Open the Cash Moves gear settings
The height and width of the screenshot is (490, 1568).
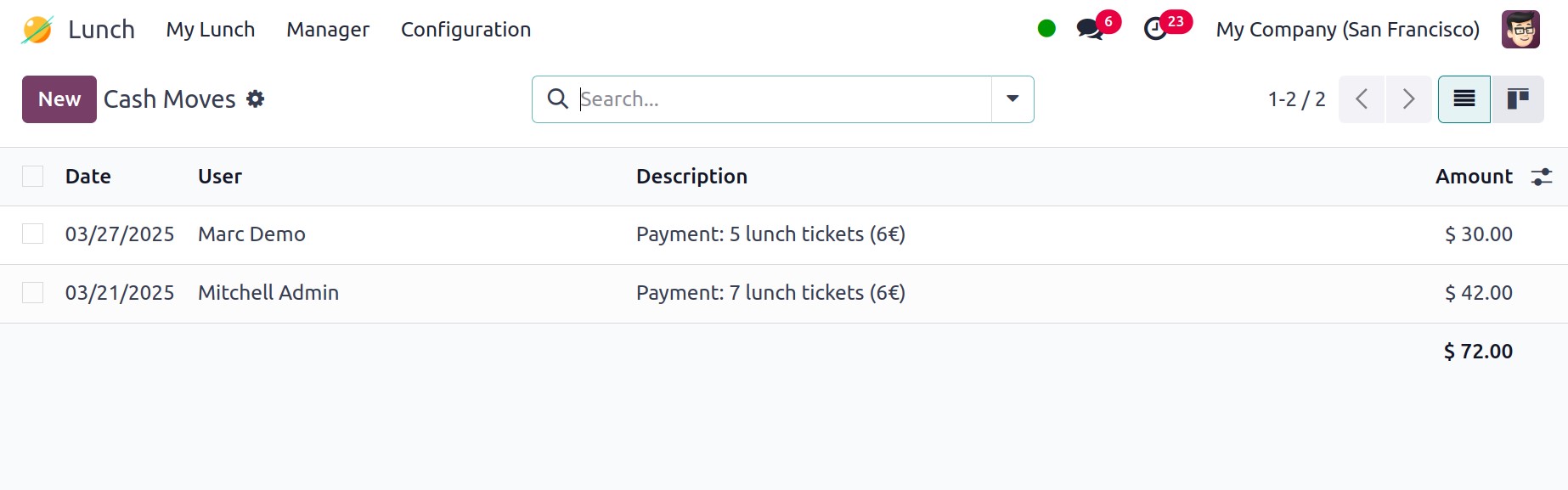point(256,99)
